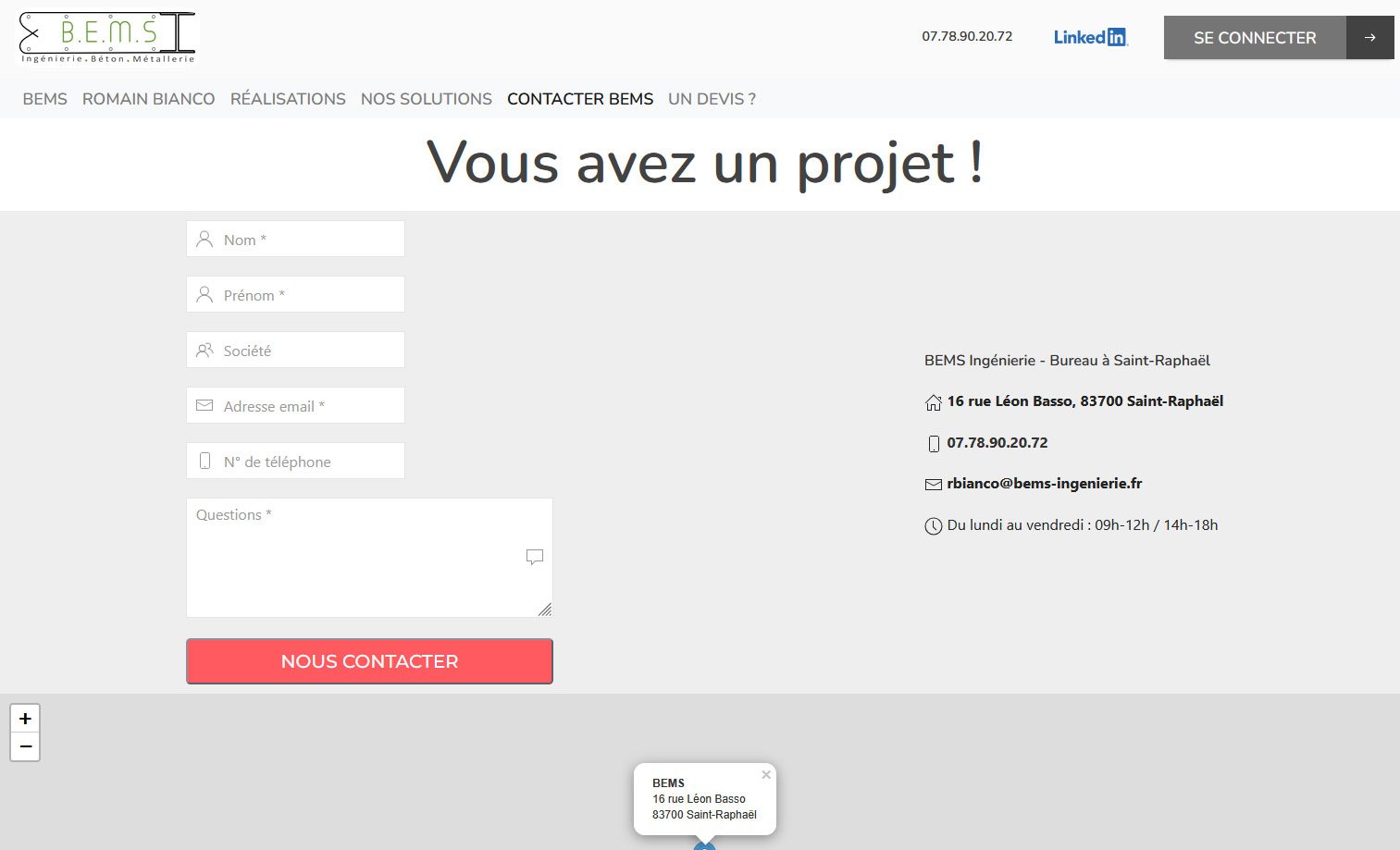Open NOS SOLUTIONS in the navigation

pos(427,99)
